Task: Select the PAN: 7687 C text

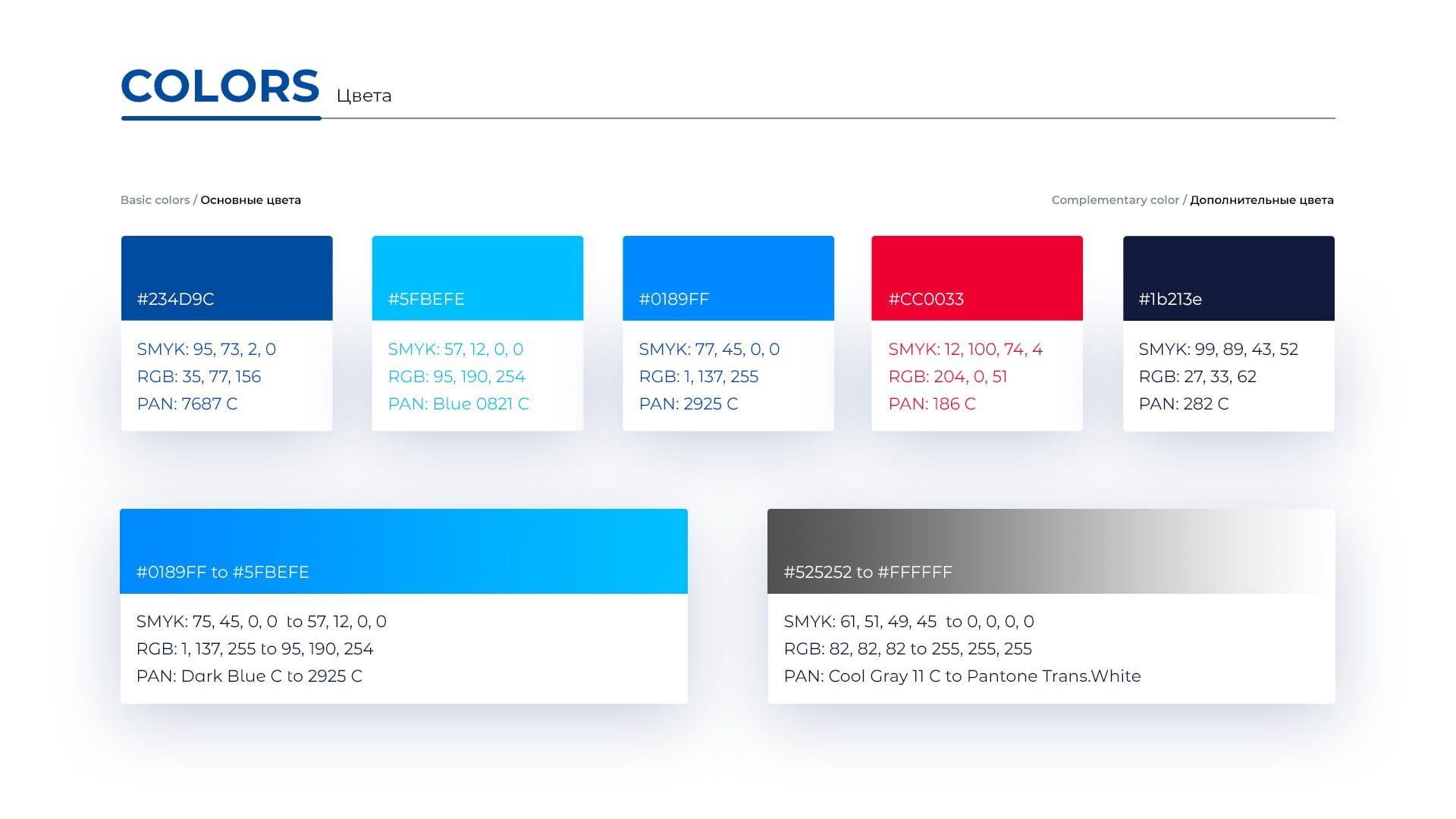Action: point(187,403)
